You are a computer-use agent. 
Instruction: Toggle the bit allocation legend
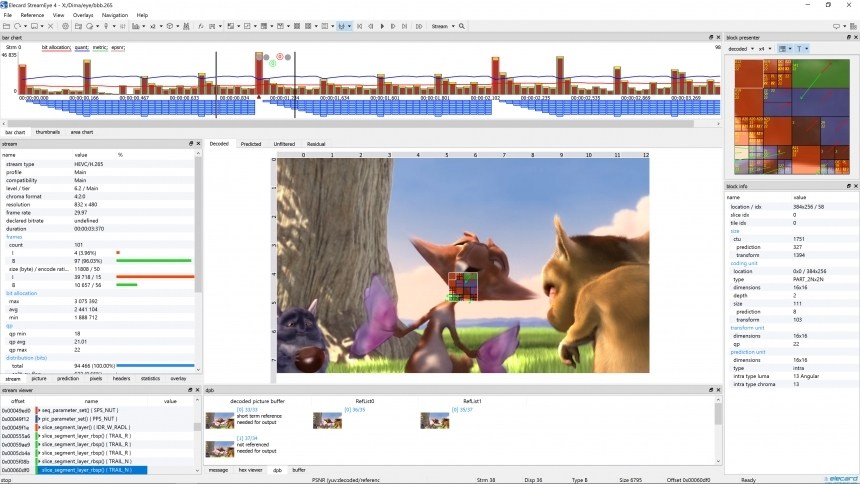[56, 47]
